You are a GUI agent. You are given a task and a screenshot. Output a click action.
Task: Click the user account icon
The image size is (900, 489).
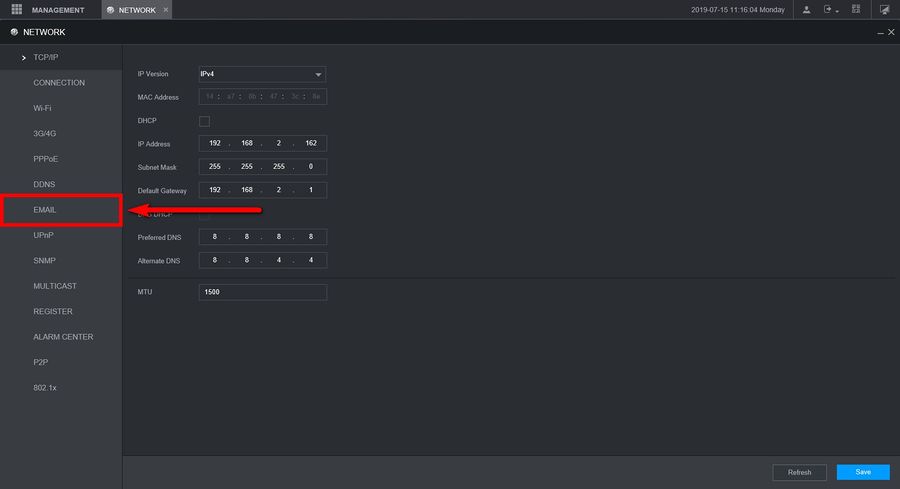pos(806,10)
